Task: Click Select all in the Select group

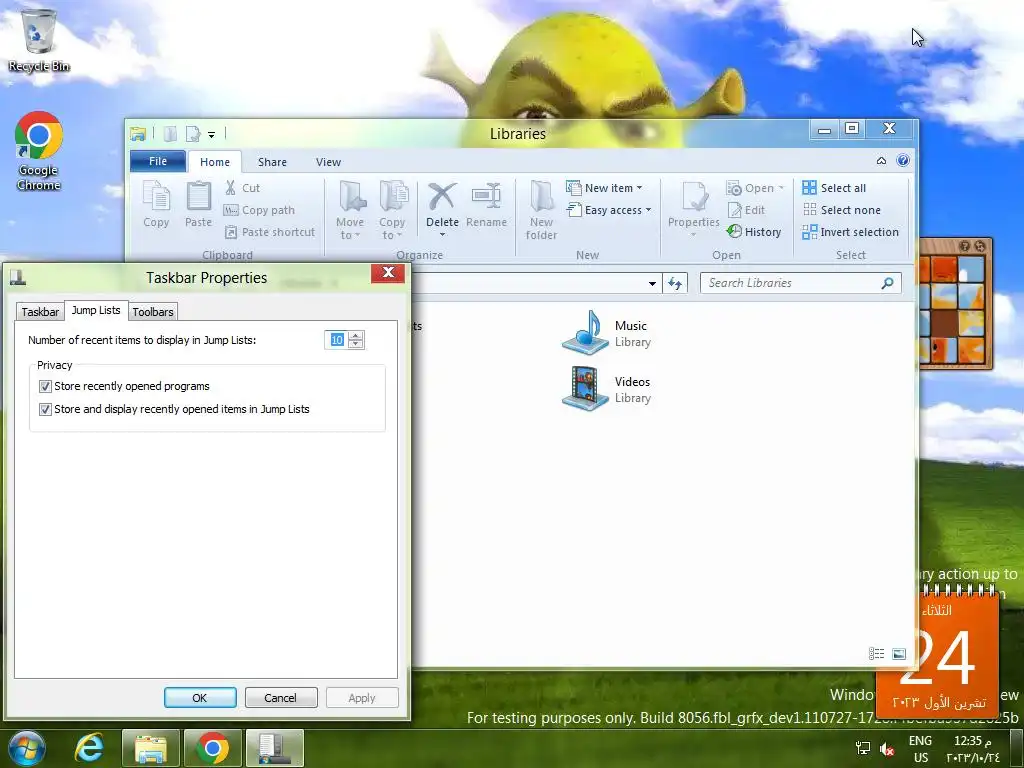Action: (834, 188)
